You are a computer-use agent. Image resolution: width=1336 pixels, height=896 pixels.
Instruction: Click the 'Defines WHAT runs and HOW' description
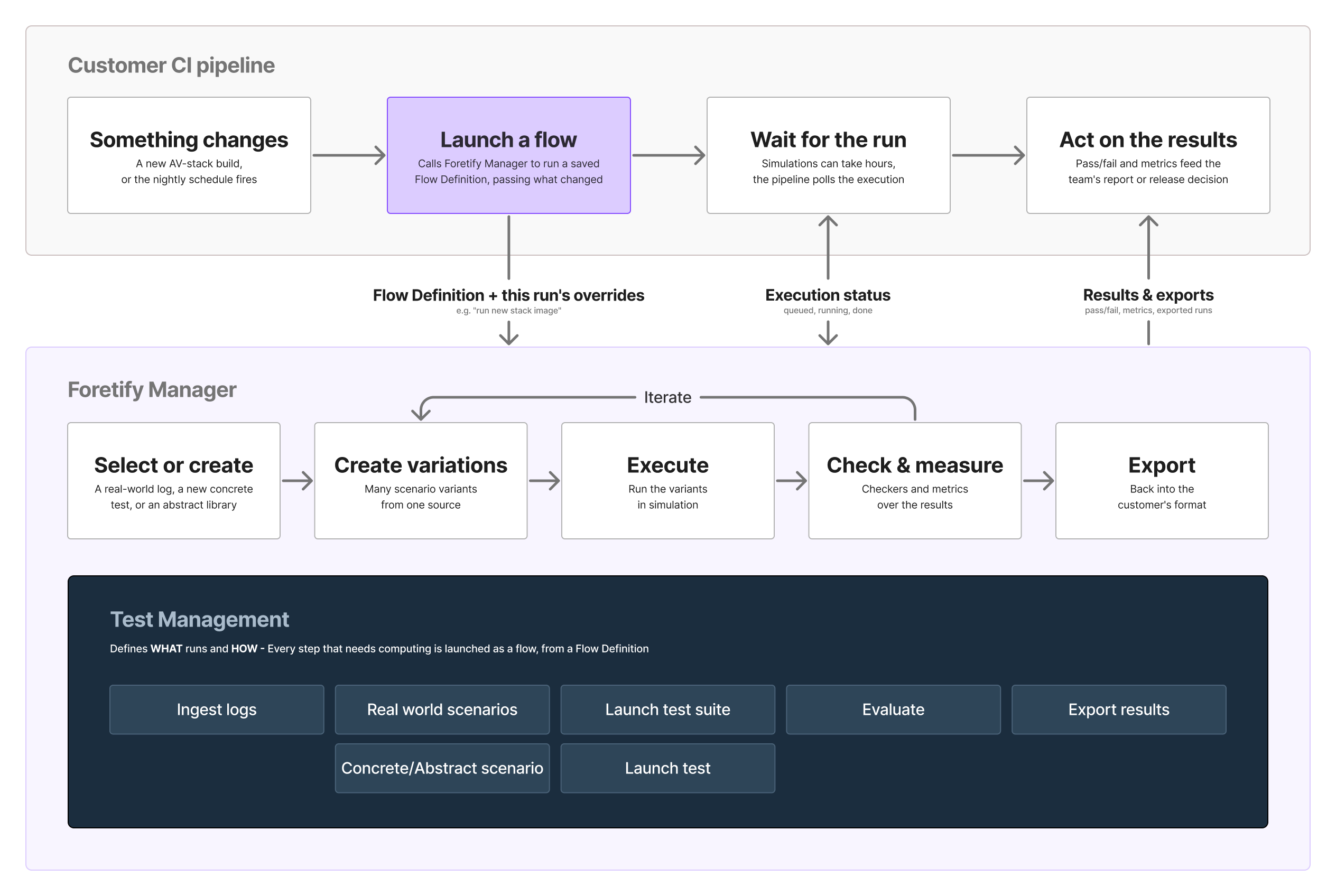pos(379,649)
